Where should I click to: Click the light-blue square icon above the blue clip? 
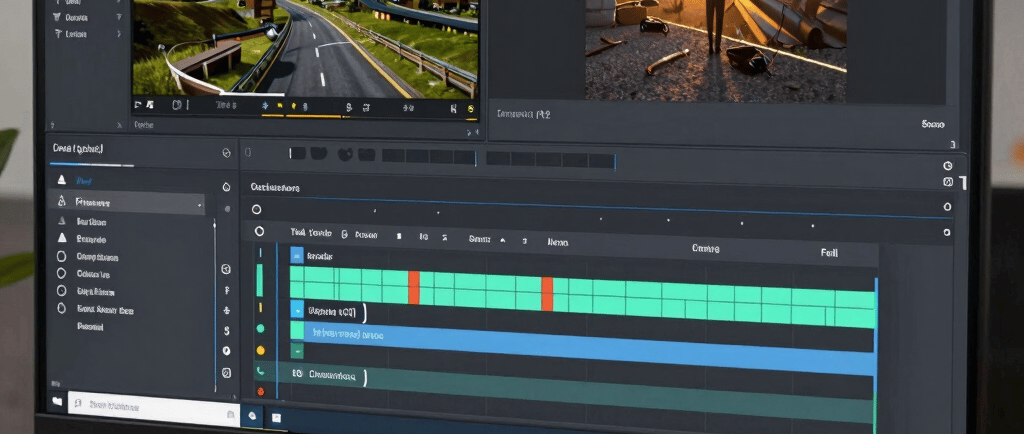[x=296, y=309]
